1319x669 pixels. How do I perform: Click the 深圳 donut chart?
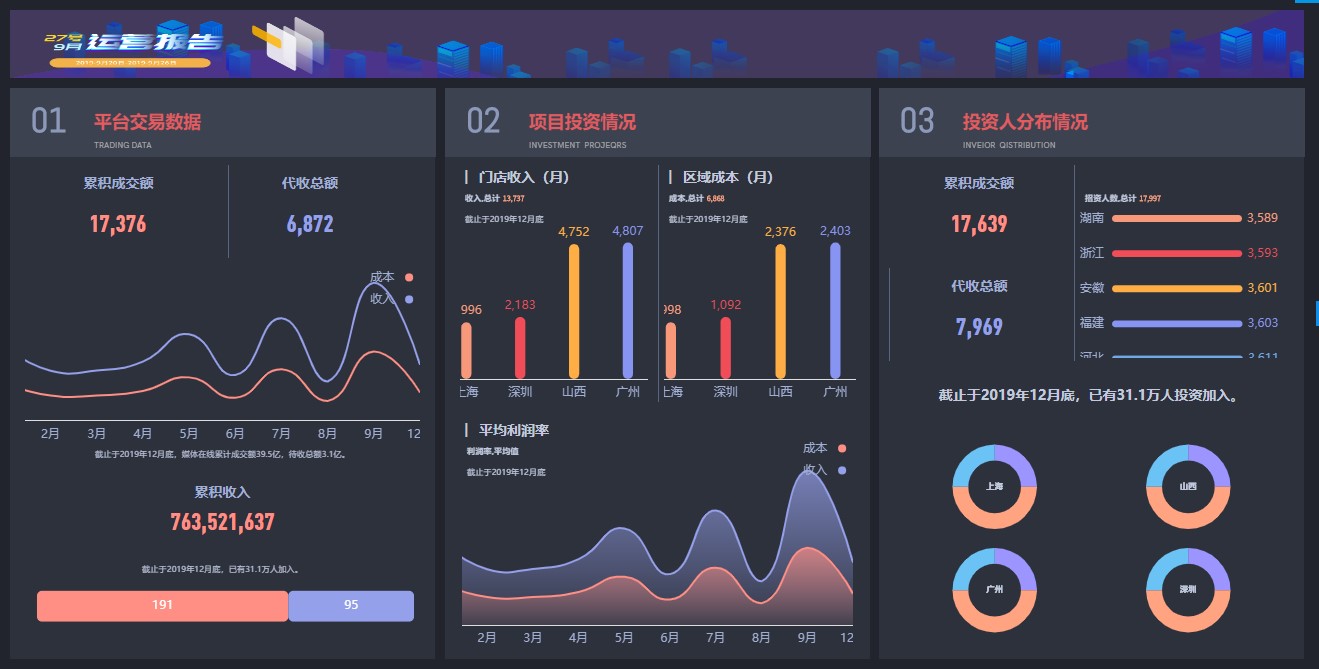1188,590
